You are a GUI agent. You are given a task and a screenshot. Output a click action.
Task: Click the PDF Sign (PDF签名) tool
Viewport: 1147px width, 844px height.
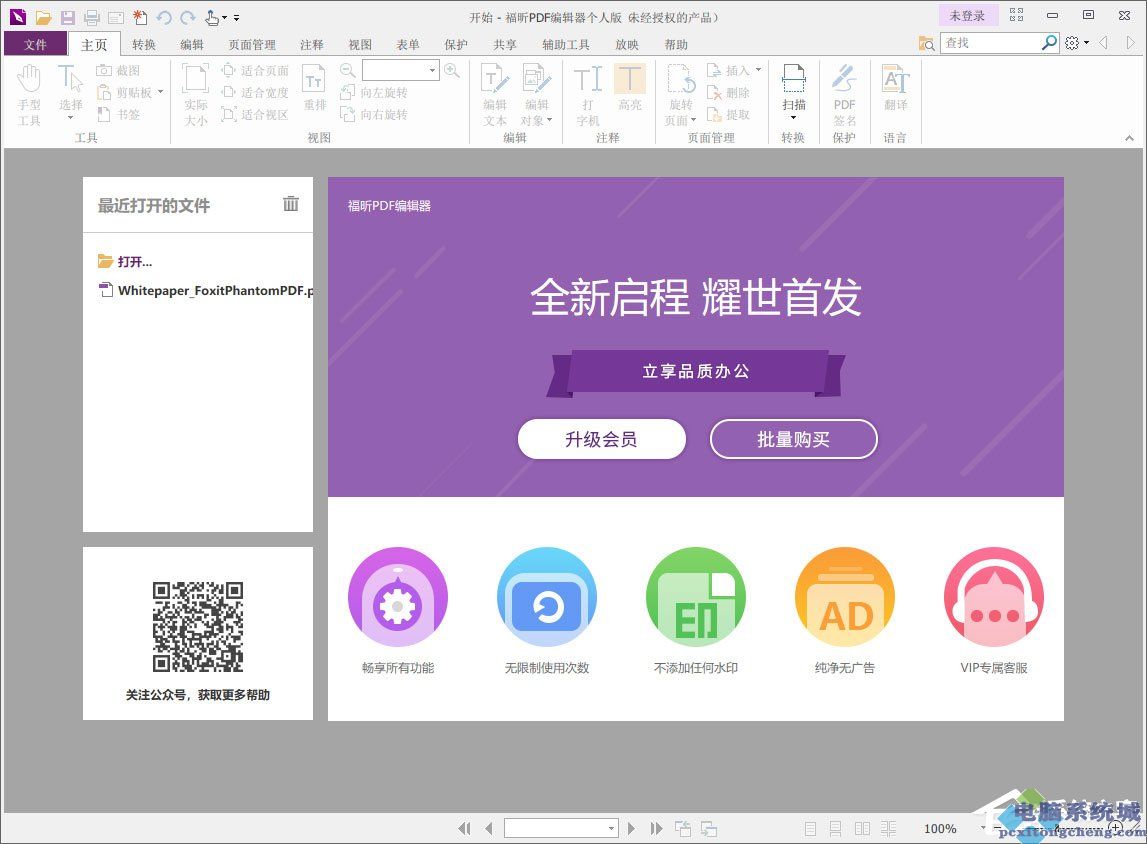(x=844, y=95)
